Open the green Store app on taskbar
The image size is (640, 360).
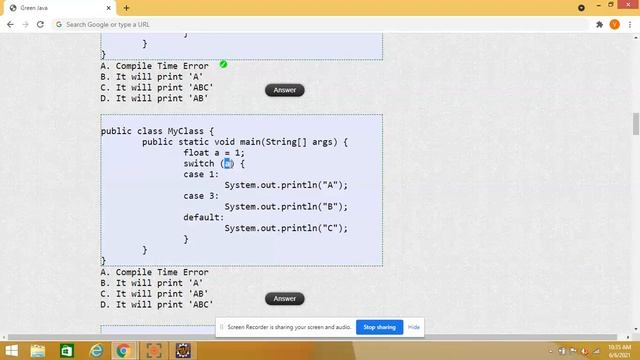click(67, 351)
